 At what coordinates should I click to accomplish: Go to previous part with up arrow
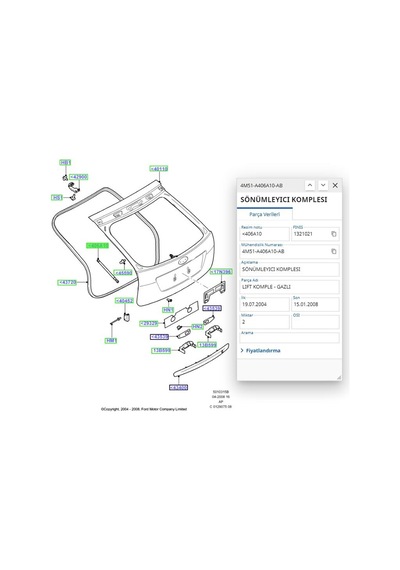tap(310, 185)
